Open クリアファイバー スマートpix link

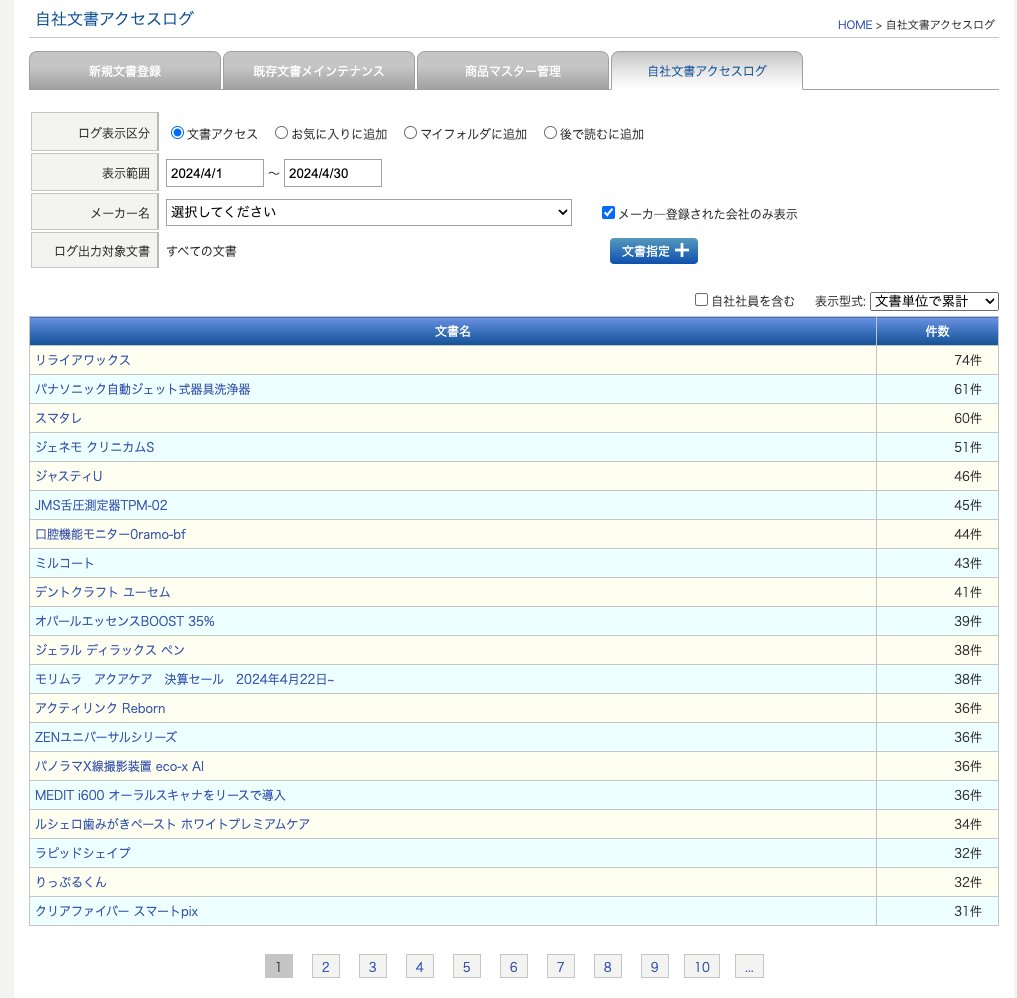pos(117,911)
